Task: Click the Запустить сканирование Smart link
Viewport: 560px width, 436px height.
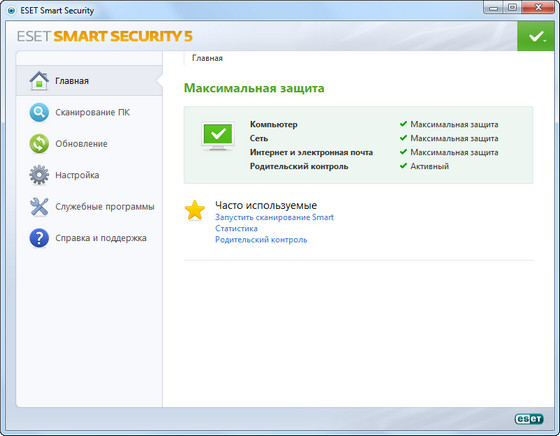Action: [x=274, y=217]
